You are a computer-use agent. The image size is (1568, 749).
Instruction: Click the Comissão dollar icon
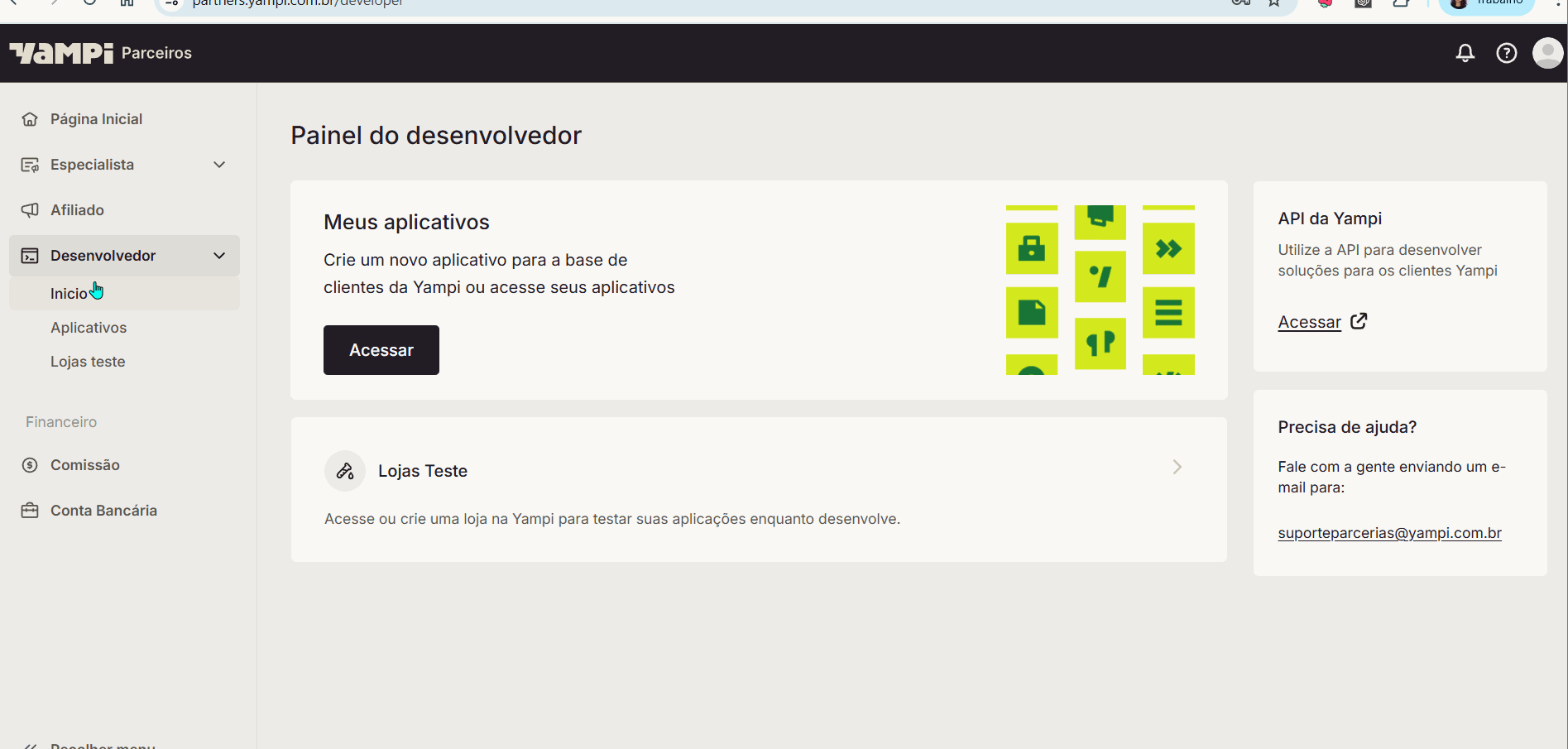pyautogui.click(x=30, y=465)
